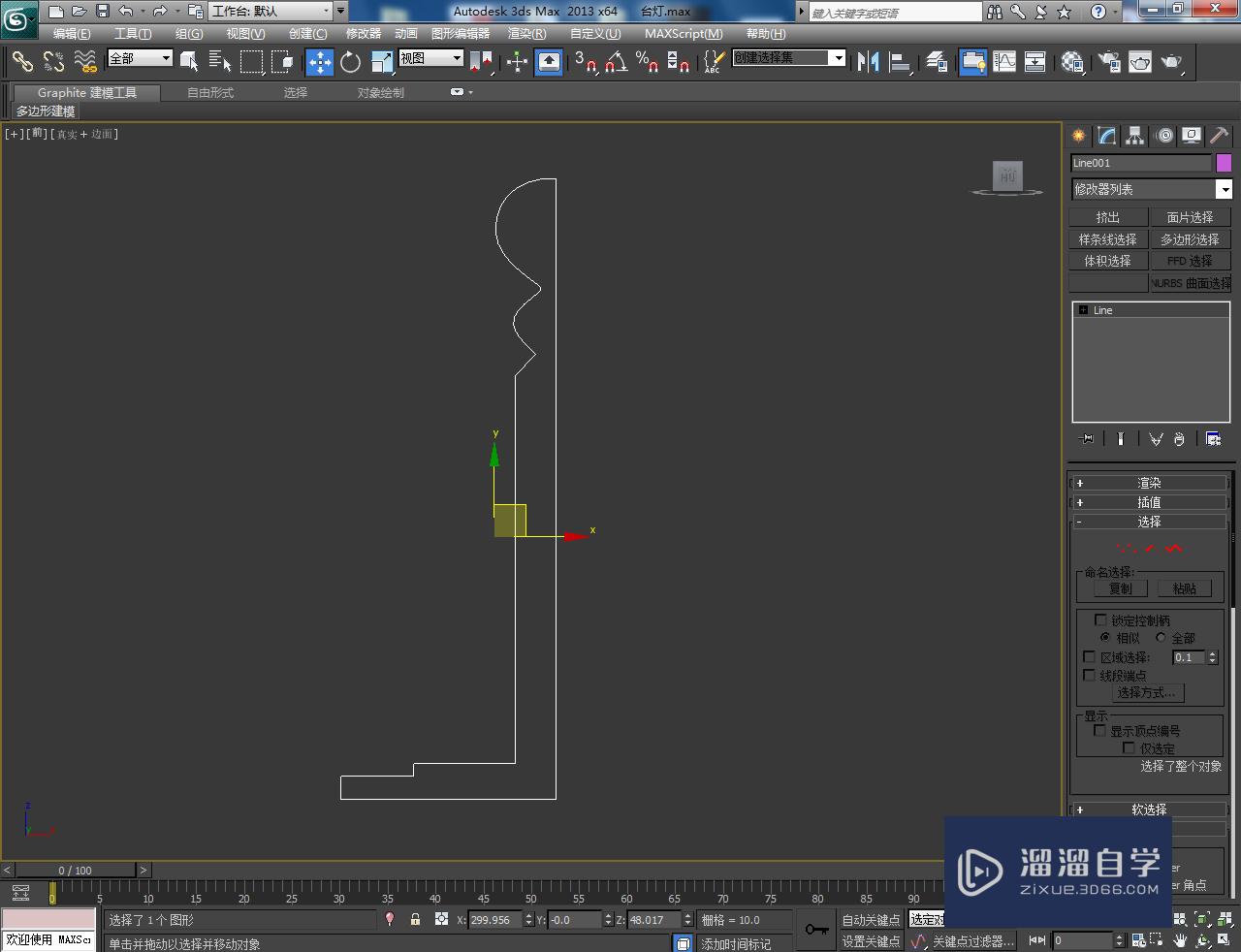
Task: Click the 挤出 modifier button
Action: [1108, 217]
